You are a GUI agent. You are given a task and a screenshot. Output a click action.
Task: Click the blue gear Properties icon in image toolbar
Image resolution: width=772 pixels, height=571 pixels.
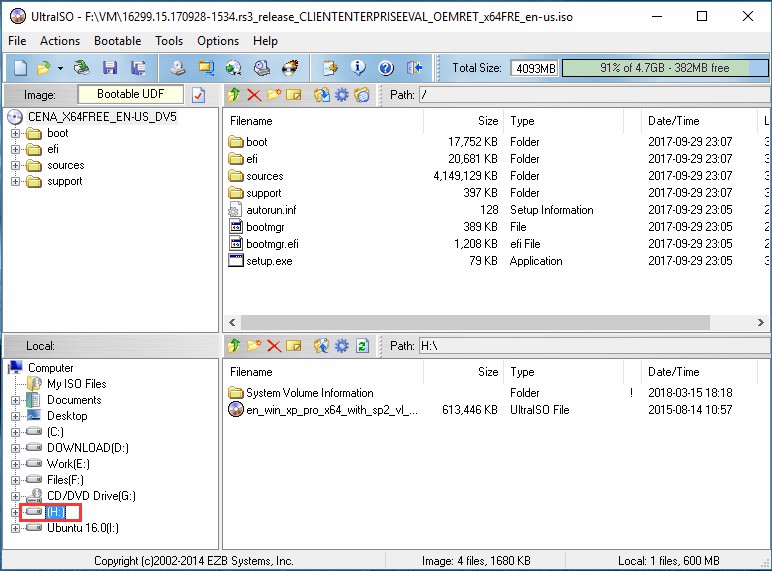(342, 95)
